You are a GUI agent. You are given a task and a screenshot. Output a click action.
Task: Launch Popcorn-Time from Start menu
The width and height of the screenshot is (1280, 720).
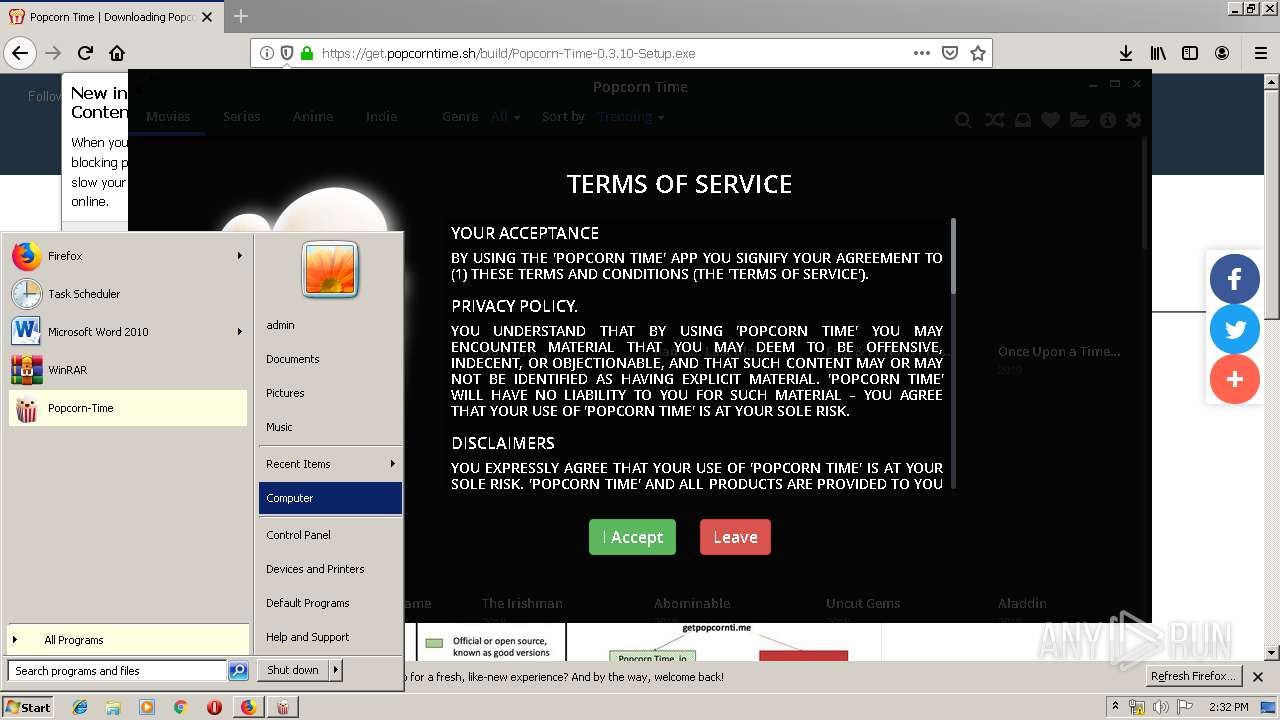(x=128, y=408)
